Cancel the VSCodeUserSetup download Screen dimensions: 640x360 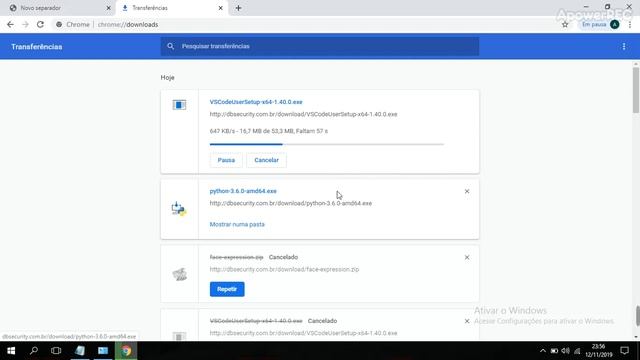267,160
